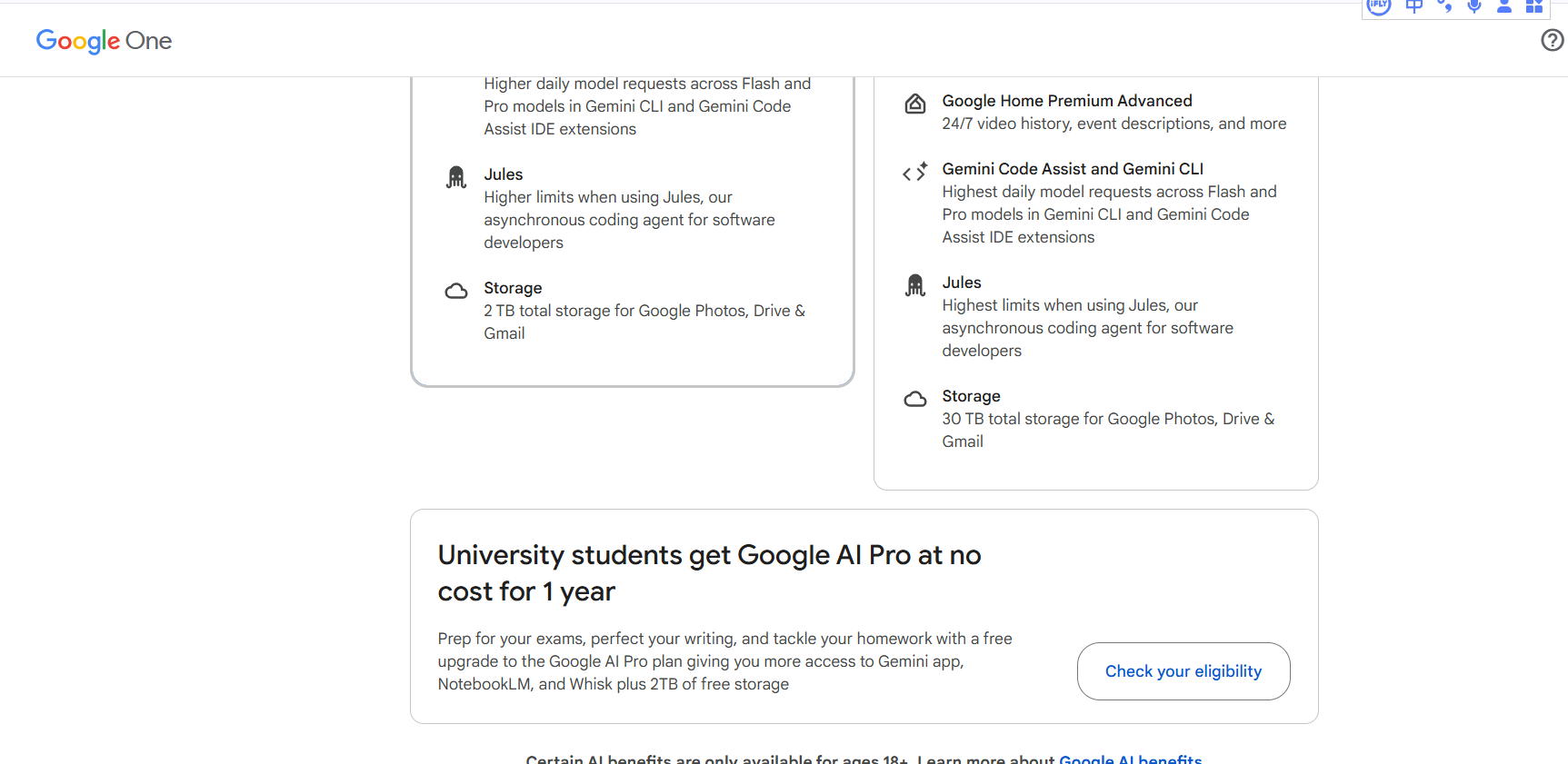Start iFLY voice input with microphone icon
The height and width of the screenshot is (764, 1568).
[1474, 6]
